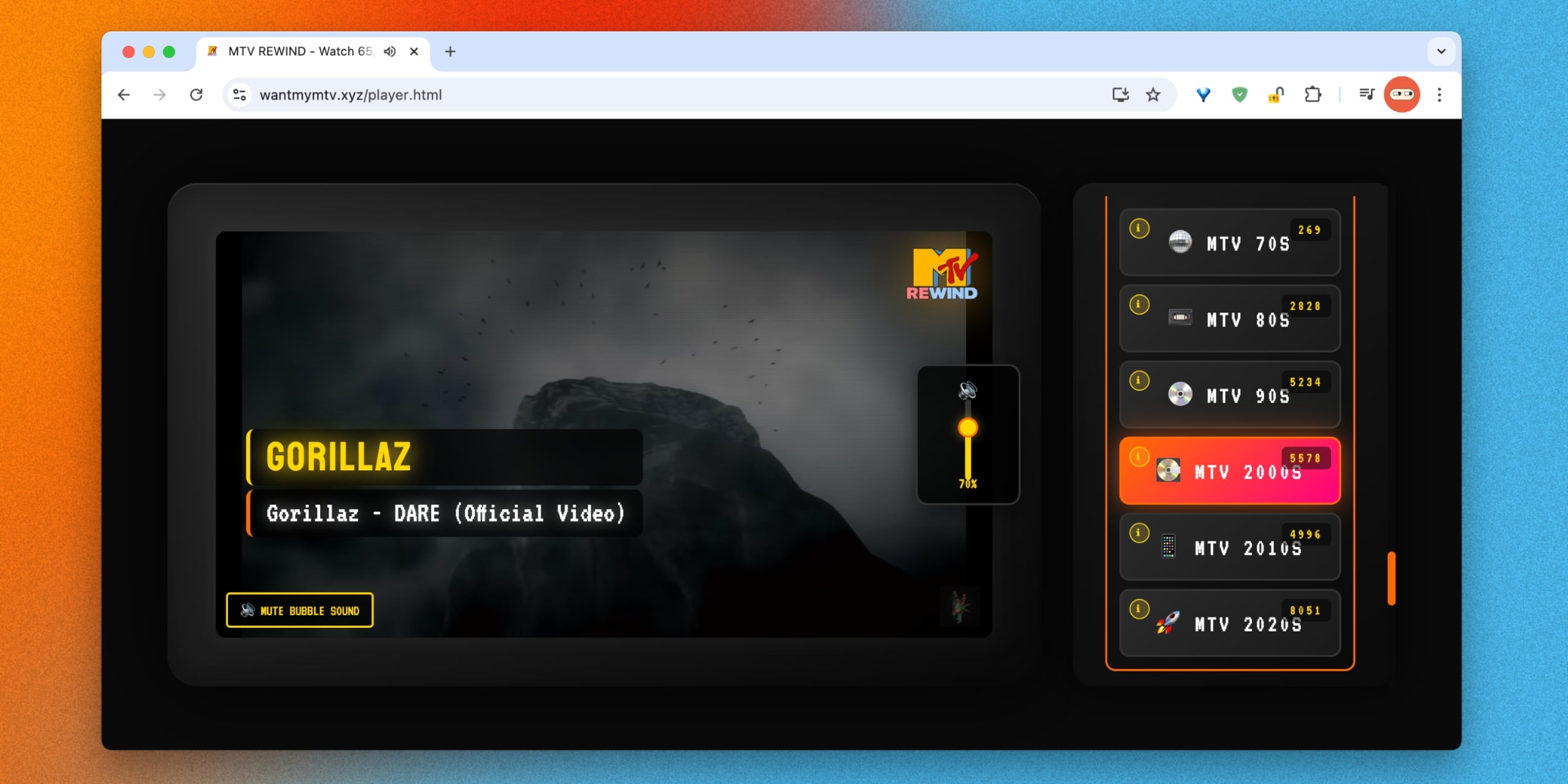Click the orange channel list scrollbar
The image size is (1568, 784).
tap(1391, 578)
